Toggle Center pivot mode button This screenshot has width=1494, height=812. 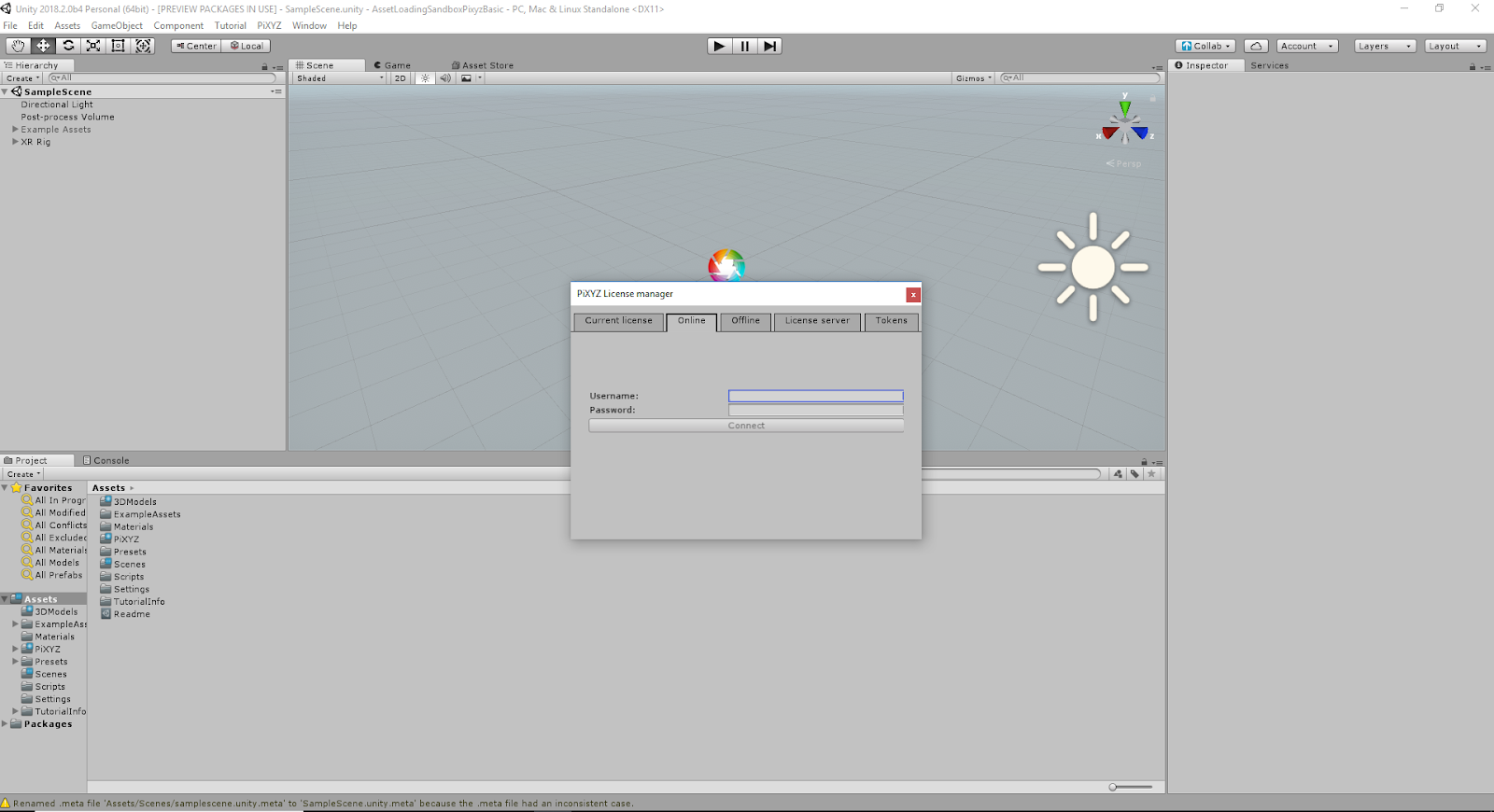(x=196, y=46)
